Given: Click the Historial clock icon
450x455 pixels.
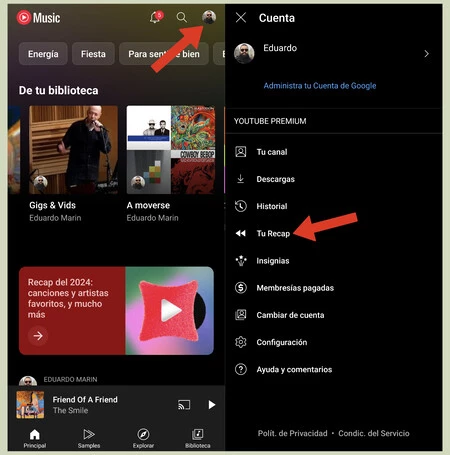Looking at the screenshot, I should (241, 206).
